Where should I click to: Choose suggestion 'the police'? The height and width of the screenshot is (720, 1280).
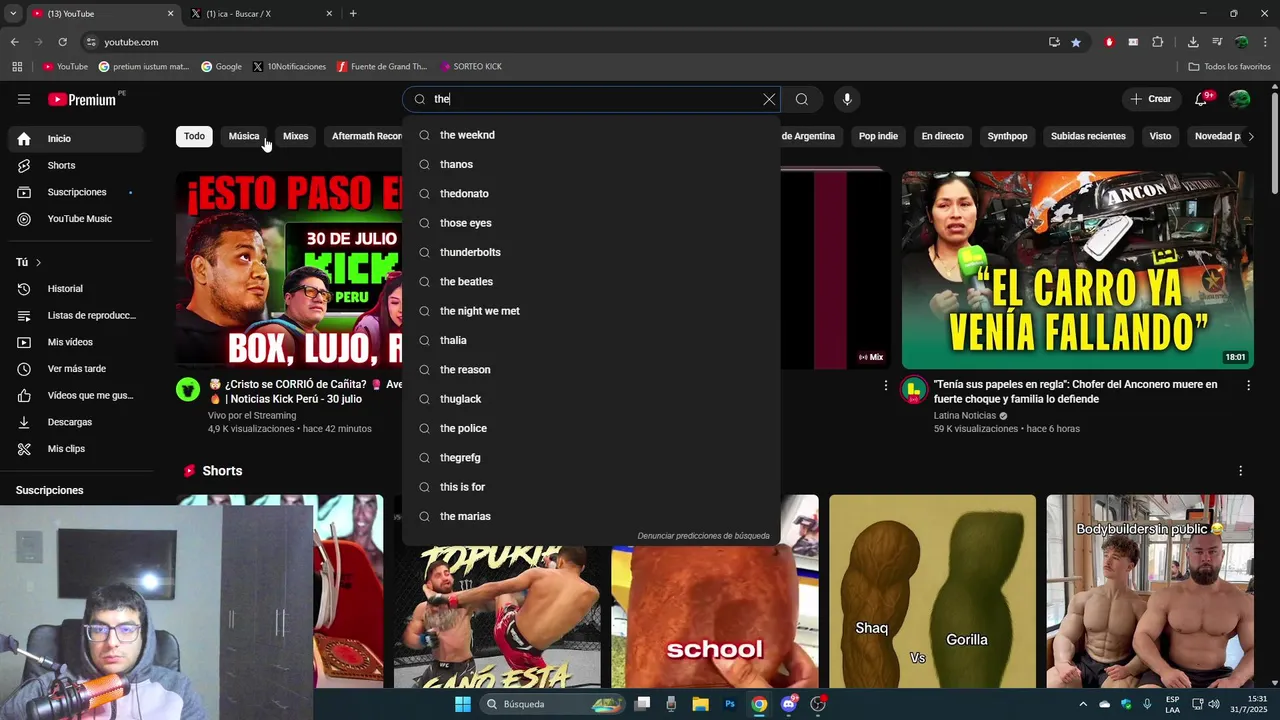[591, 428]
